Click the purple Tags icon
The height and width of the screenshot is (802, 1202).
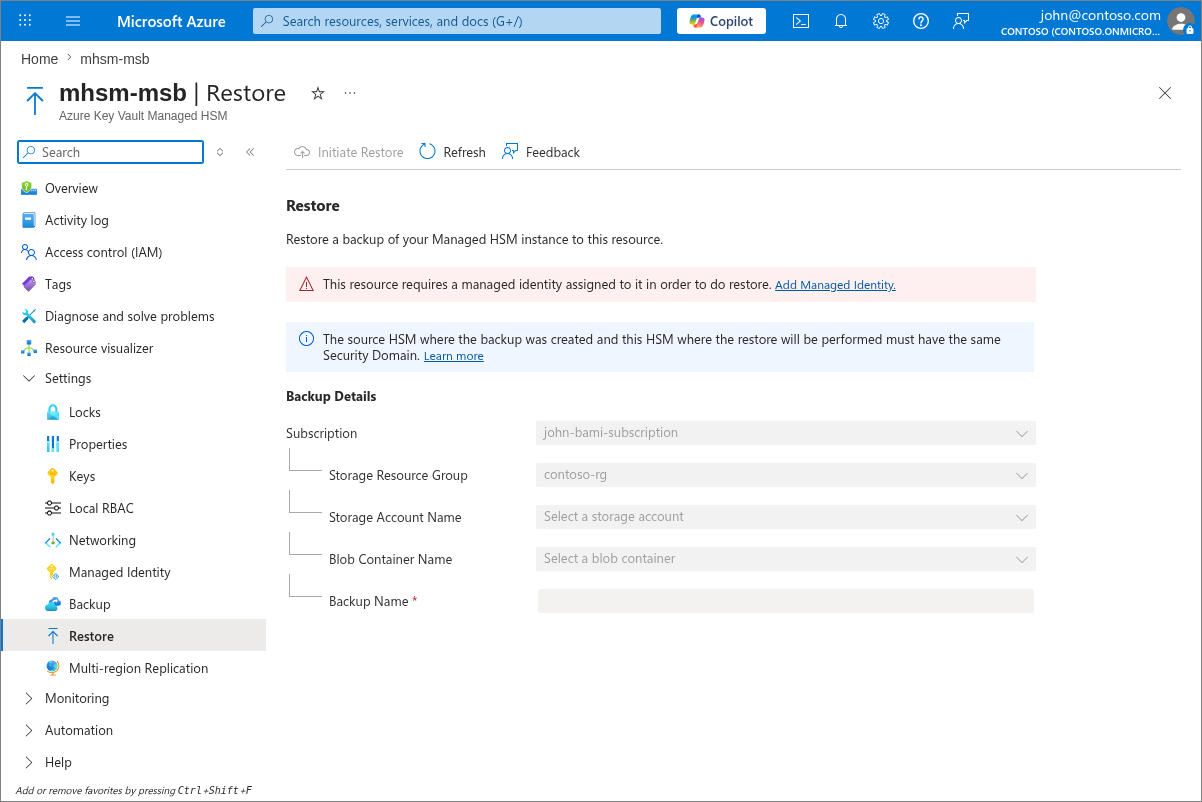(x=28, y=284)
